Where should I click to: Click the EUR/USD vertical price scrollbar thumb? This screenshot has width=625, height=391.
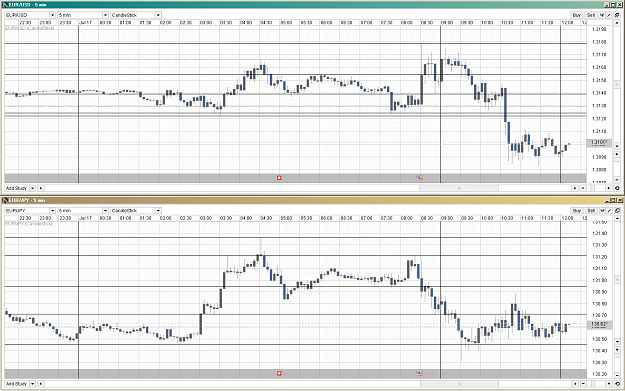(x=617, y=84)
